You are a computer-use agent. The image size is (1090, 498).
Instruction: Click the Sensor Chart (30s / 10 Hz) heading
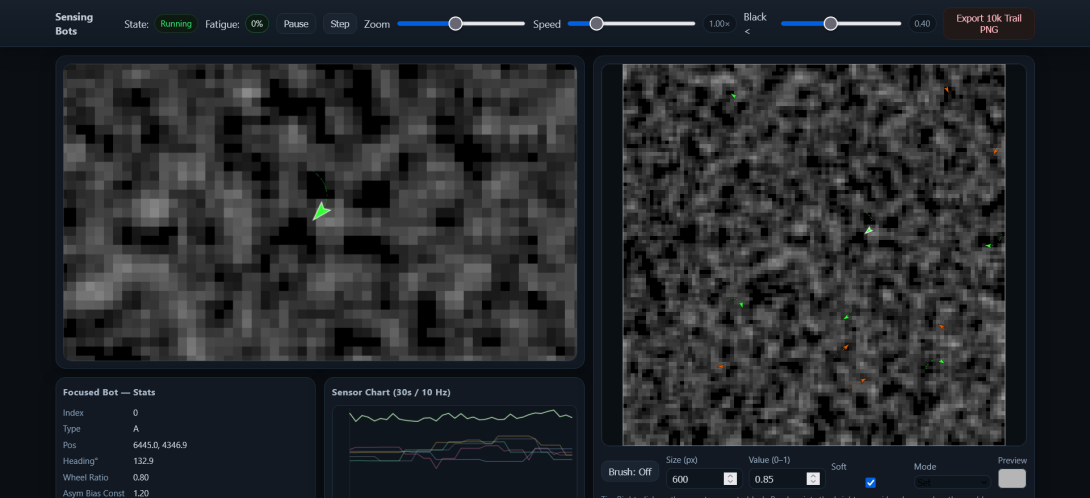click(x=391, y=392)
